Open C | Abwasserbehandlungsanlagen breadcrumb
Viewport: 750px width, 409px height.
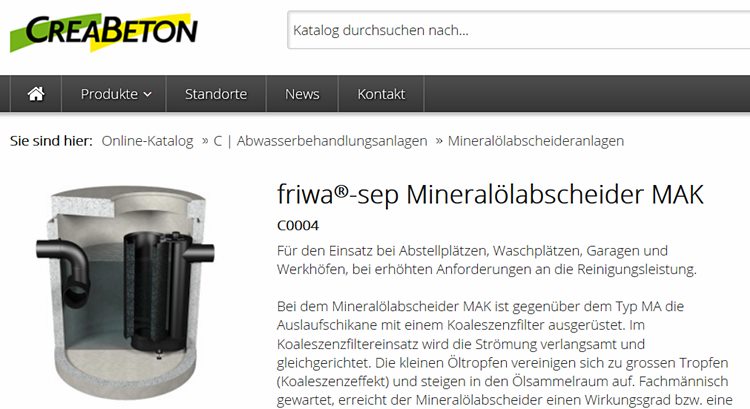tap(320, 141)
